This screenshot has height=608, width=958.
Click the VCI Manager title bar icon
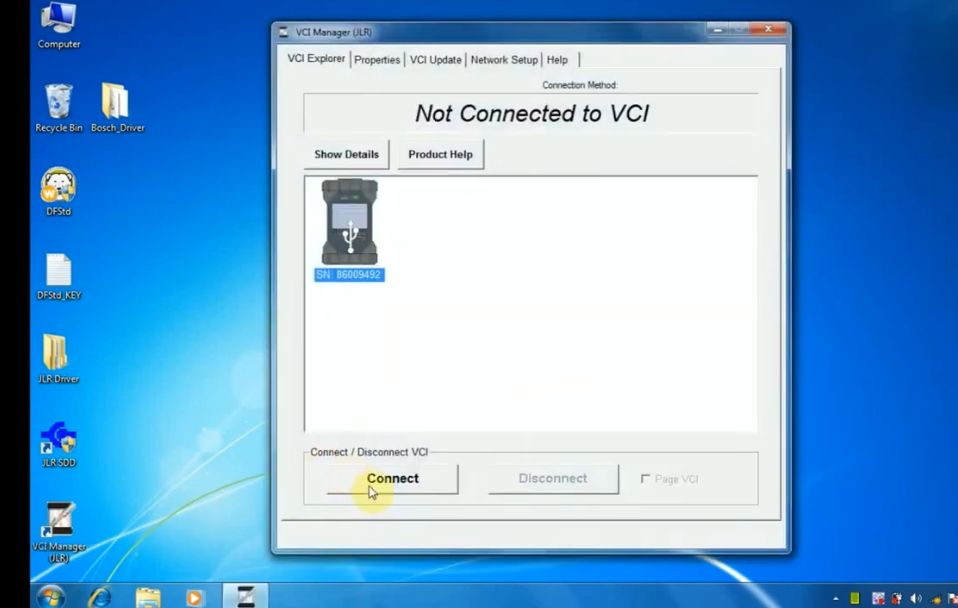pyautogui.click(x=283, y=32)
